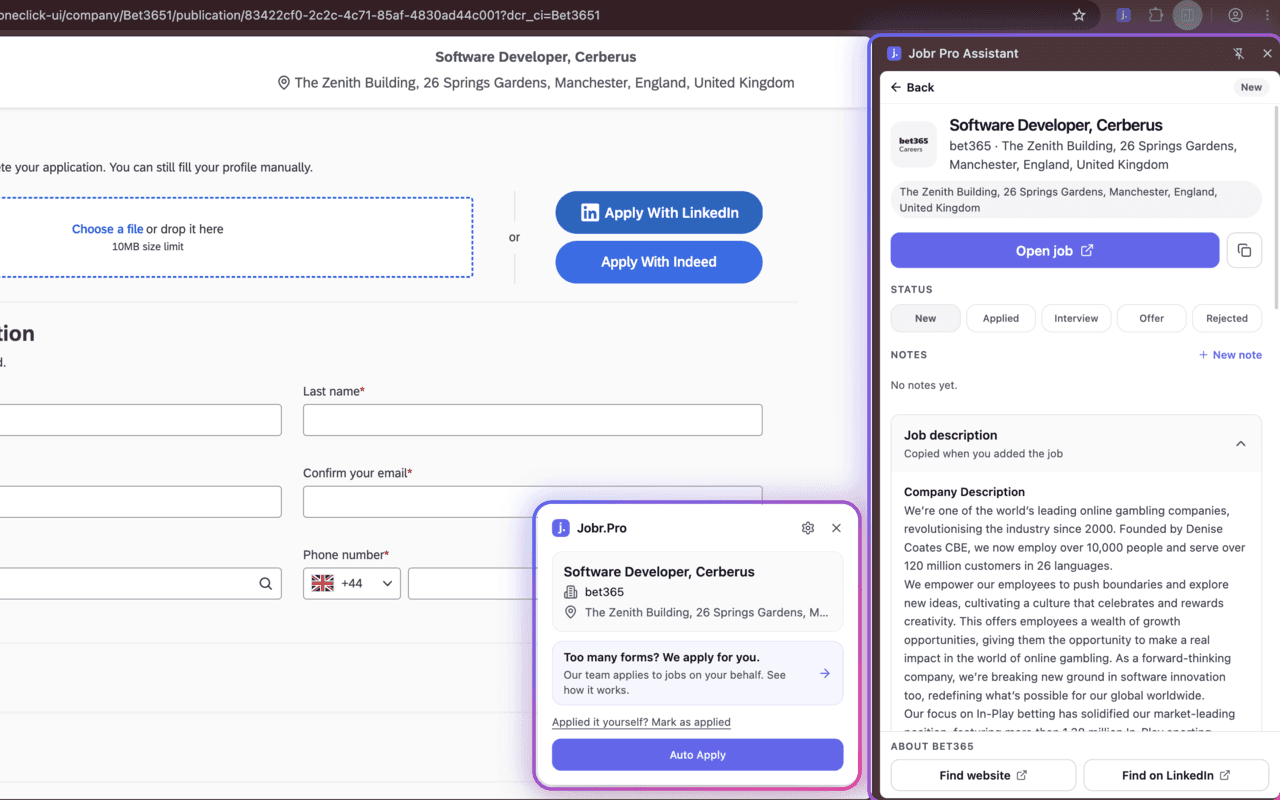Open the Jobr extension icon in browser toolbar
This screenshot has height=800, width=1280.
(1124, 15)
